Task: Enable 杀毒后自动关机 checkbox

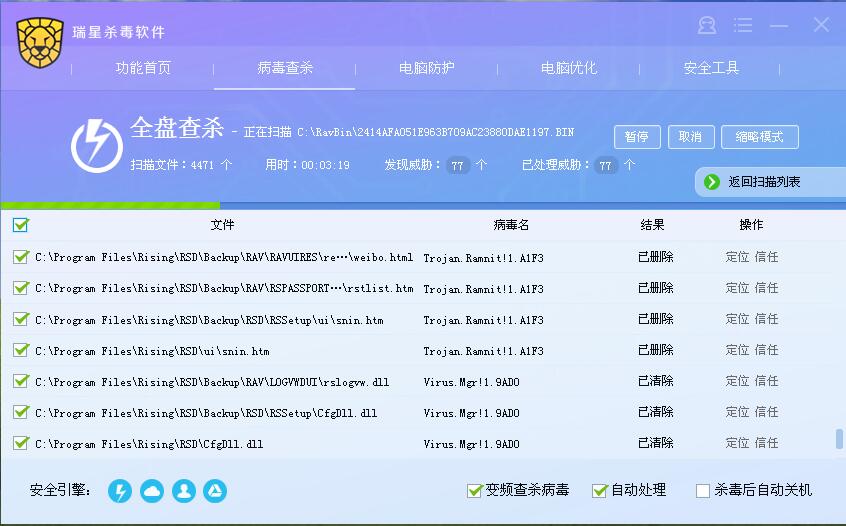Action: (x=702, y=491)
